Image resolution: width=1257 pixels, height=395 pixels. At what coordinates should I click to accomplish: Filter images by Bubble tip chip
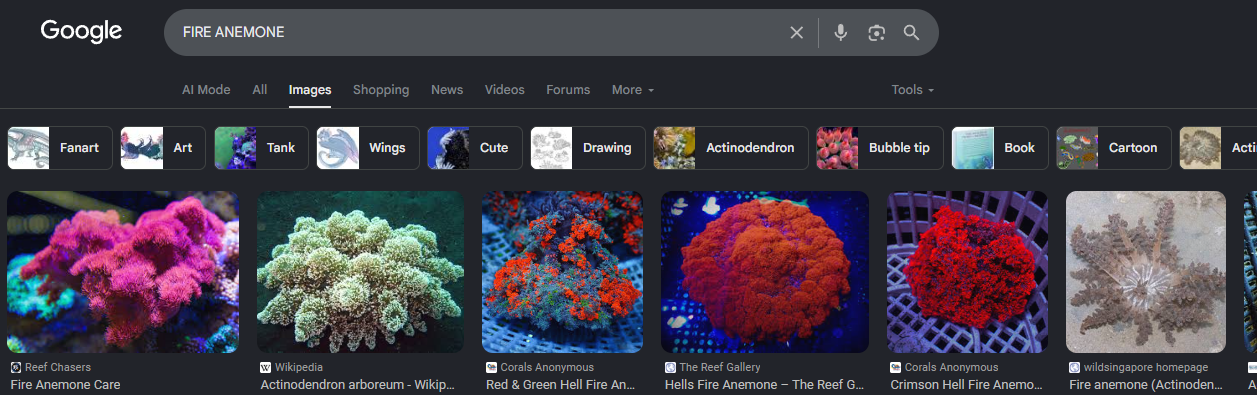pyautogui.click(x=879, y=148)
